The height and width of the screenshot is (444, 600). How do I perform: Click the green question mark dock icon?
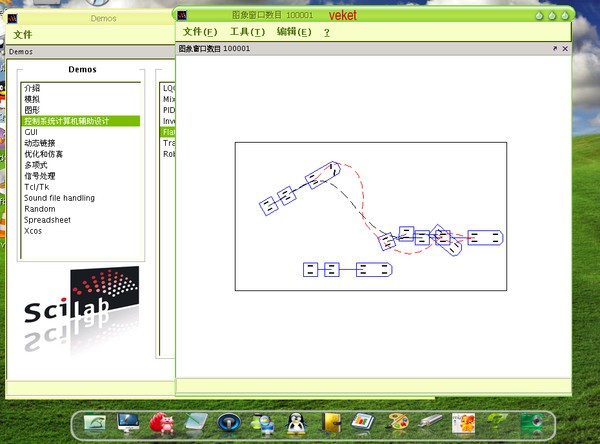497,421
